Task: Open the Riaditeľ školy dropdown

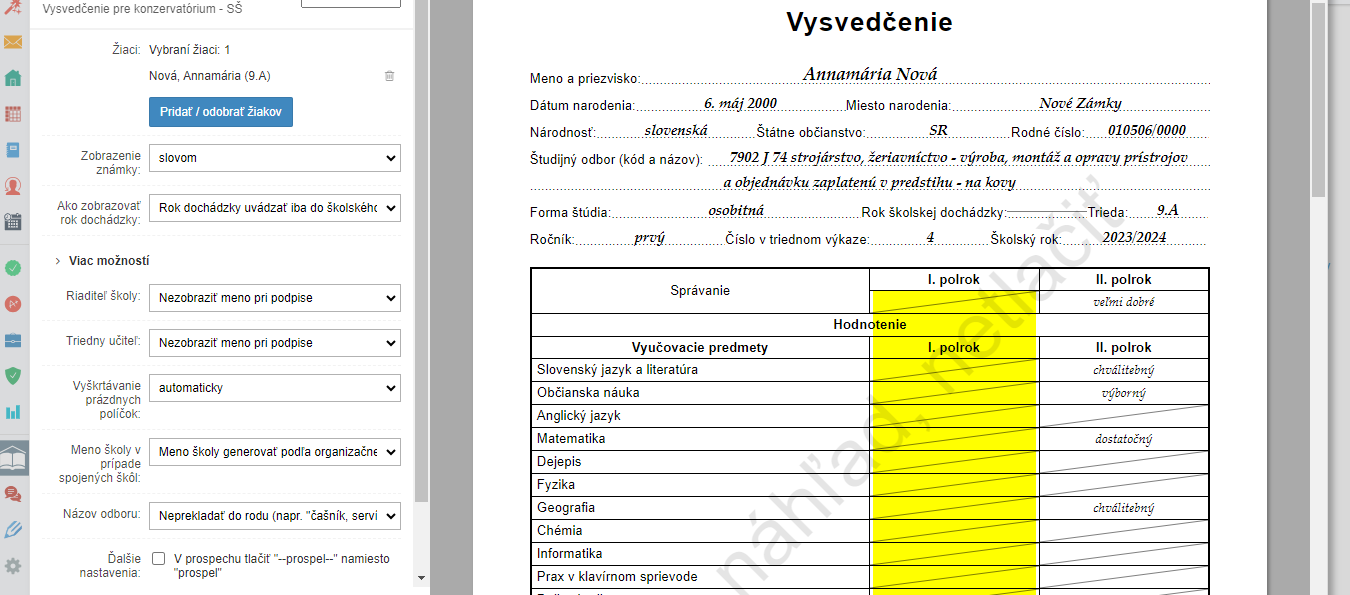Action: tap(274, 298)
